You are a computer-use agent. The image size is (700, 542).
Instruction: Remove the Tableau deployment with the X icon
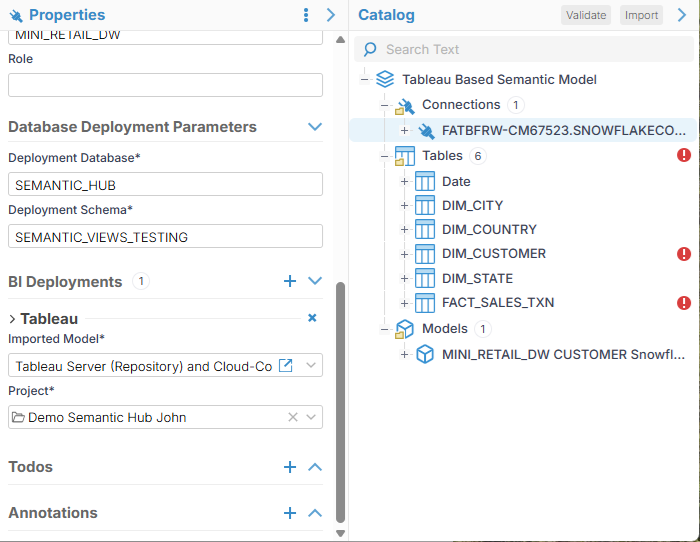pyautogui.click(x=312, y=318)
